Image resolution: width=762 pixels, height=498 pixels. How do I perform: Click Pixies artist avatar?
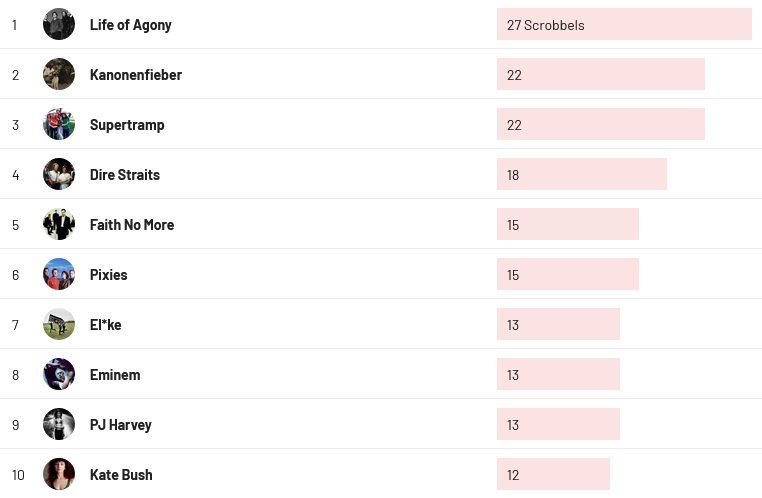[x=59, y=274]
